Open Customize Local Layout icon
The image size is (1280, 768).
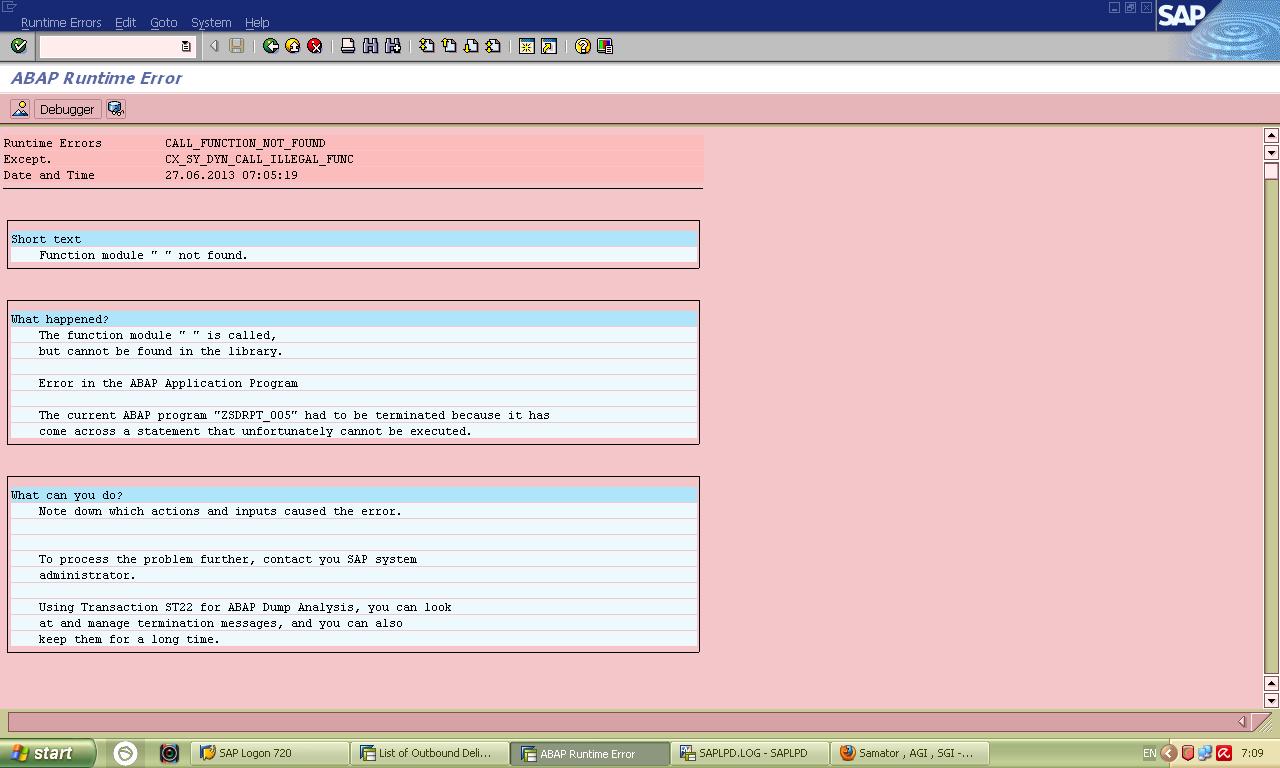tap(605, 46)
